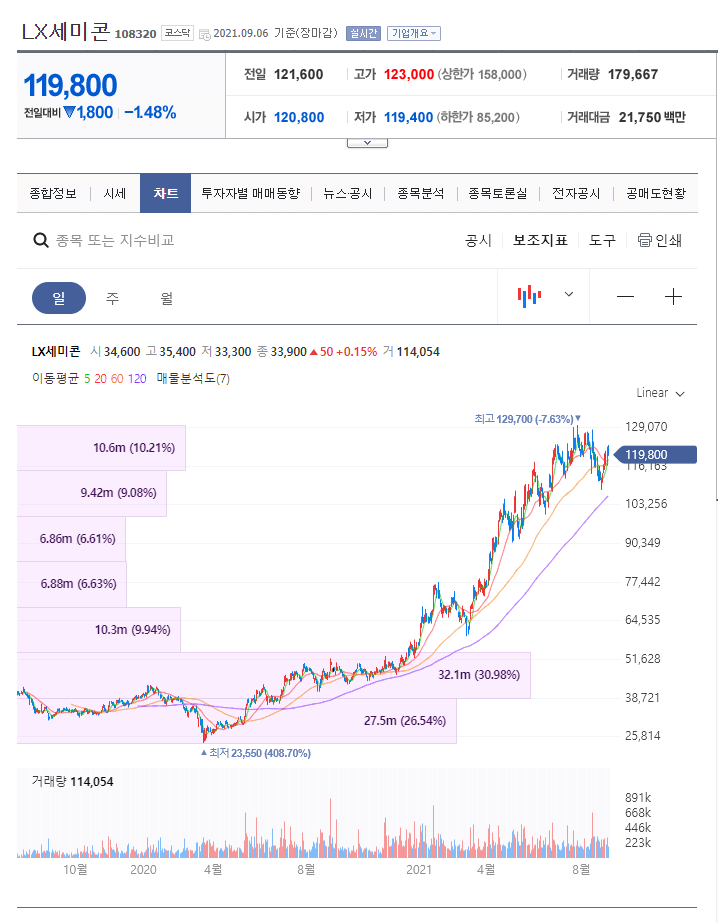Click the 32.1m (30.98%) volume profile bar
Image resolution: width=718 pixels, height=923 pixels.
click(x=274, y=675)
